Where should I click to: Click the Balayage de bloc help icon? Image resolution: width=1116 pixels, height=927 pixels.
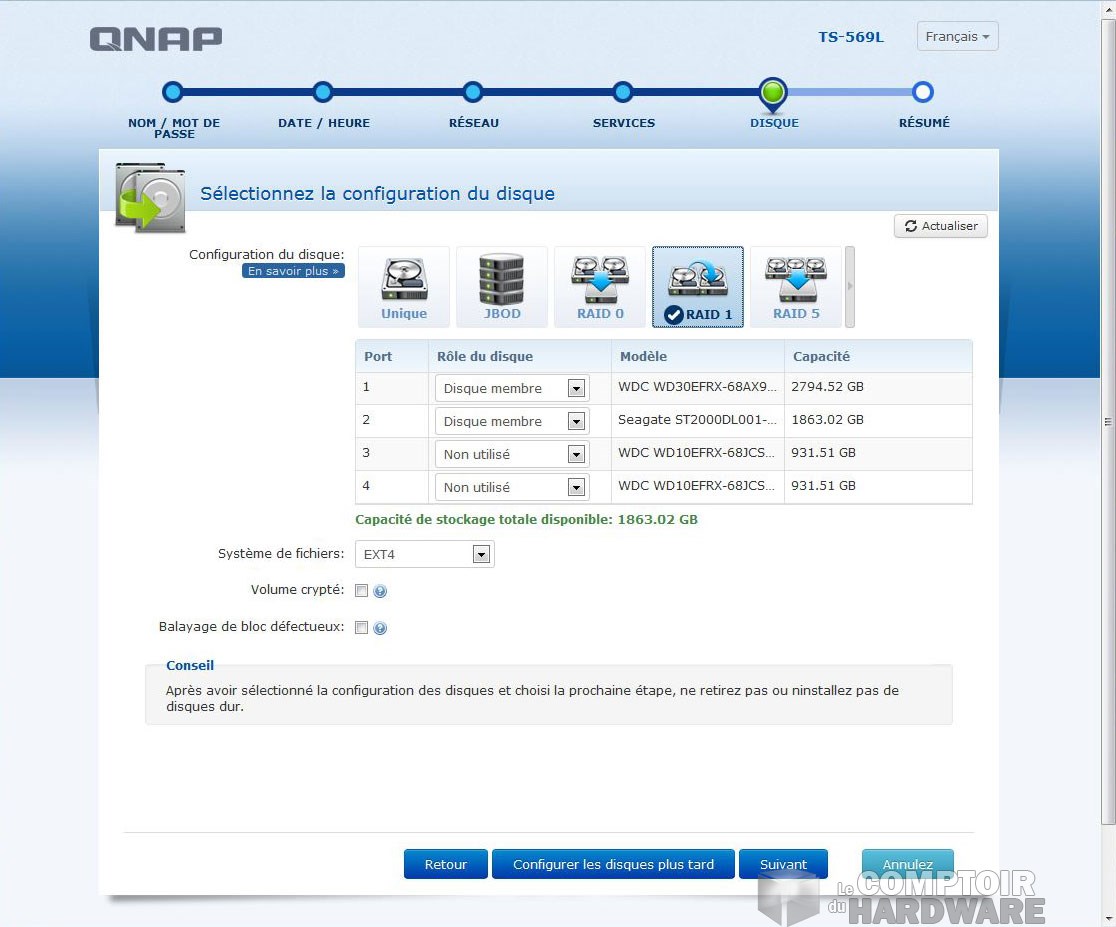point(379,628)
